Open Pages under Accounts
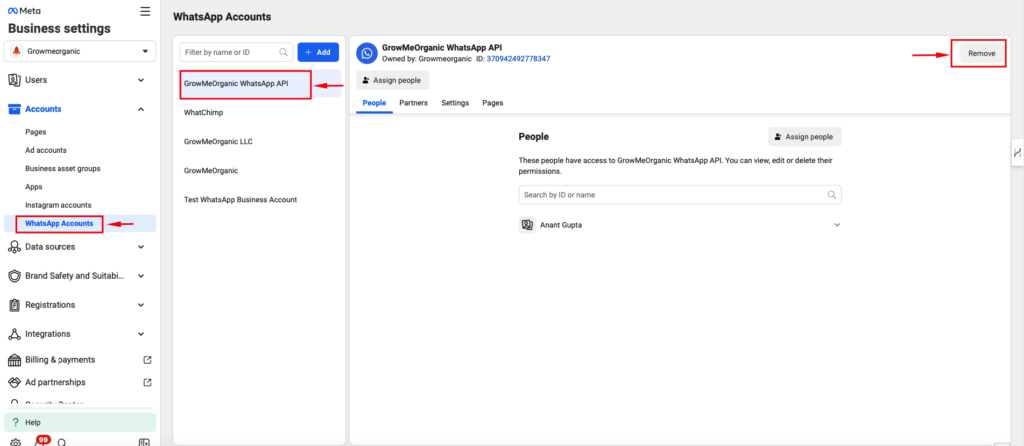 tap(36, 132)
